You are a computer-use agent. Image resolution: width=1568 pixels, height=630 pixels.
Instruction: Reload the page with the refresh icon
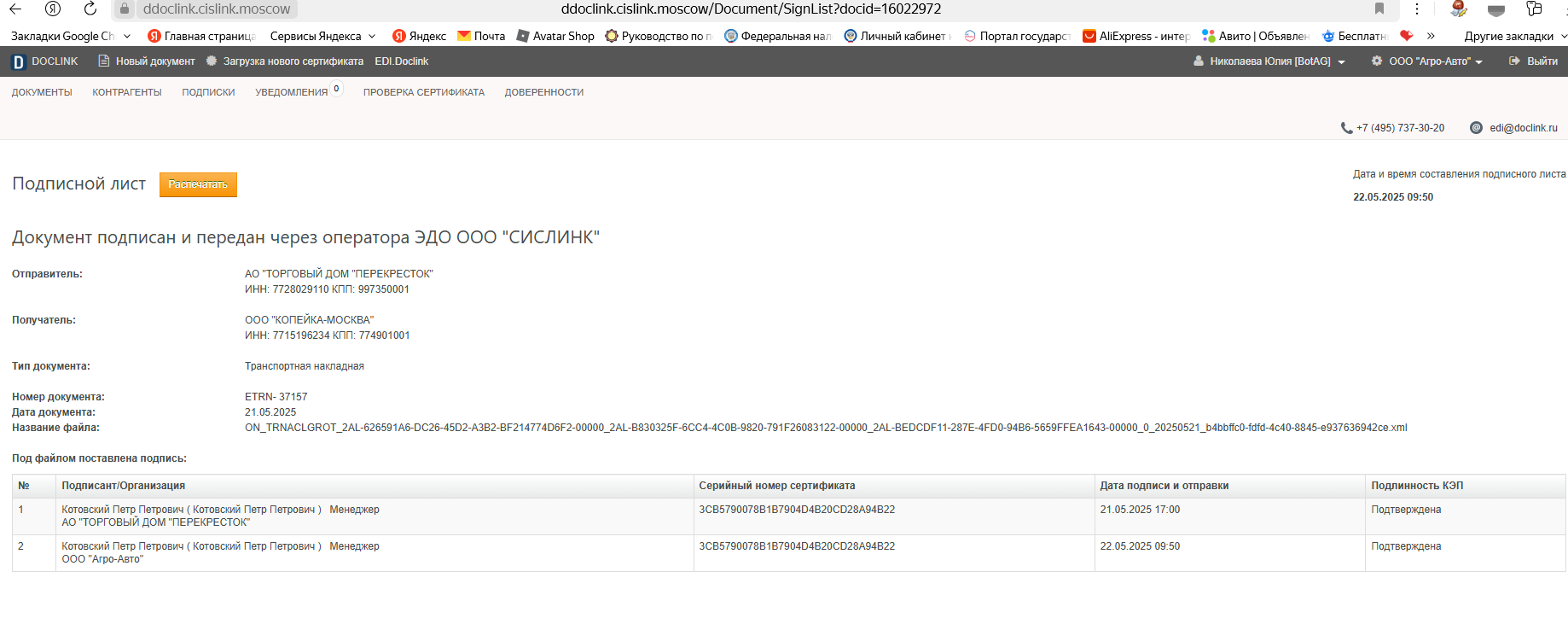click(90, 9)
